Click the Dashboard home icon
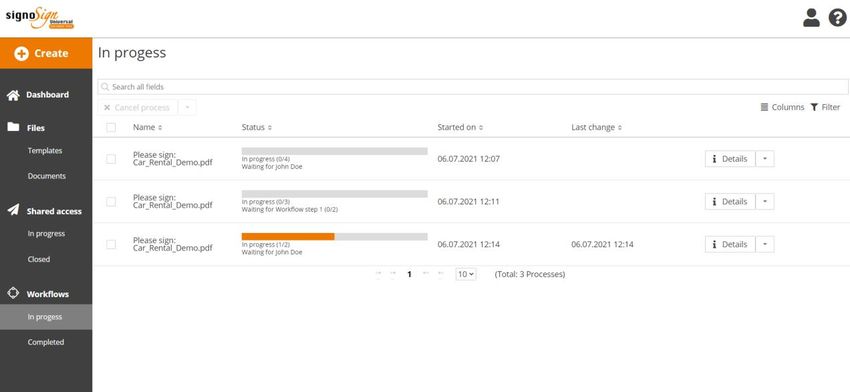Image resolution: width=850 pixels, height=392 pixels. (x=13, y=95)
